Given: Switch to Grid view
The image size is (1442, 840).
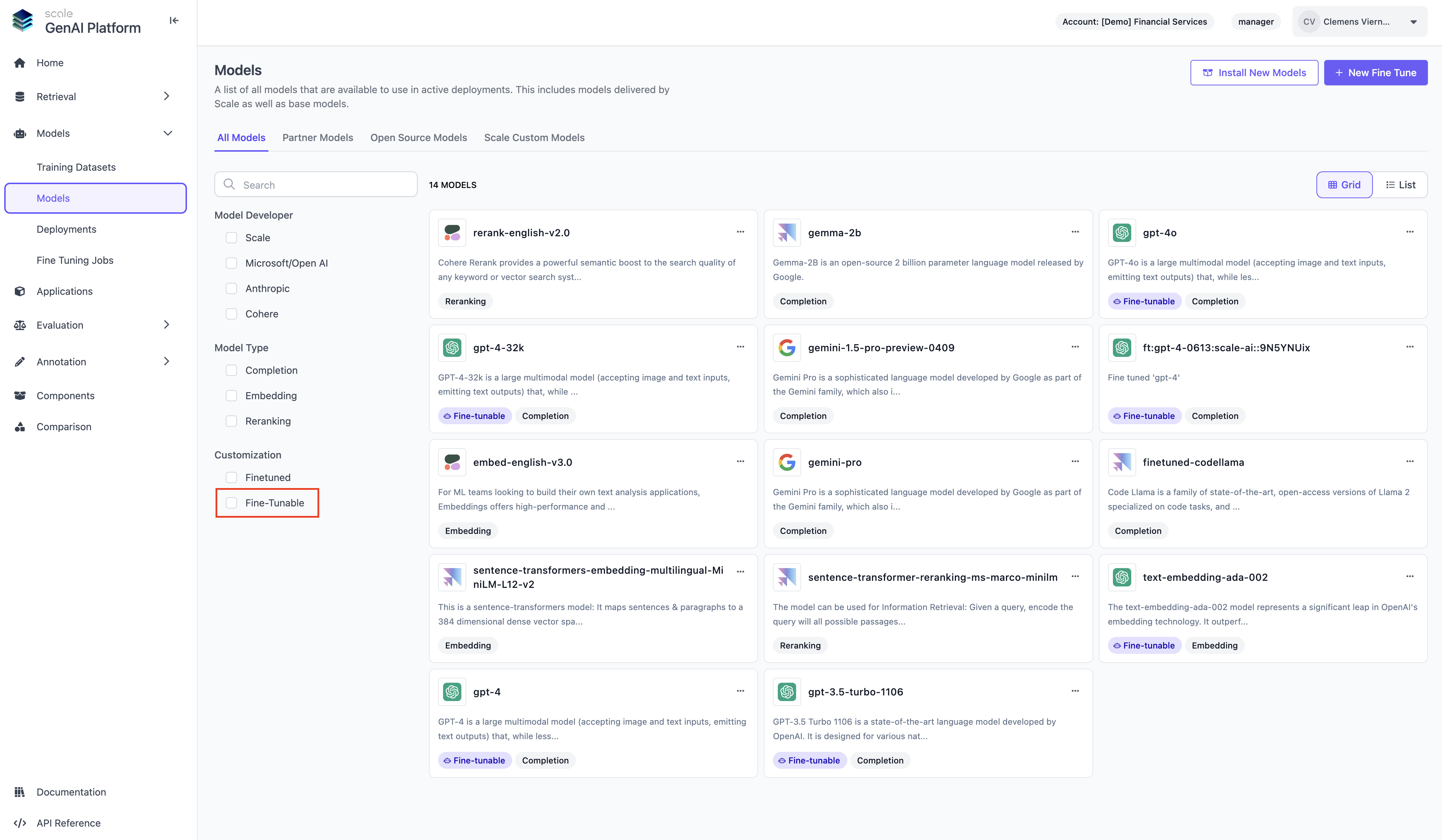Looking at the screenshot, I should click(1344, 184).
